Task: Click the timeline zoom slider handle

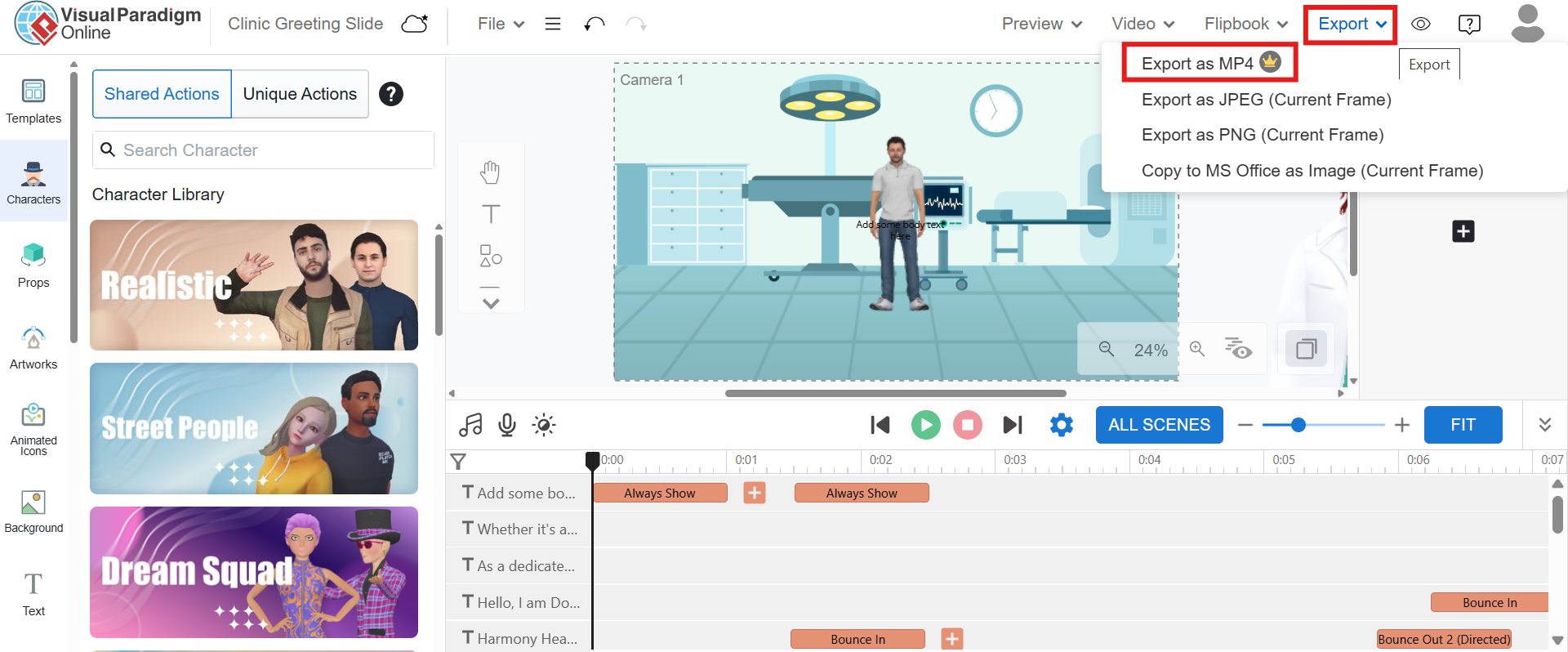Action: coord(1298,425)
